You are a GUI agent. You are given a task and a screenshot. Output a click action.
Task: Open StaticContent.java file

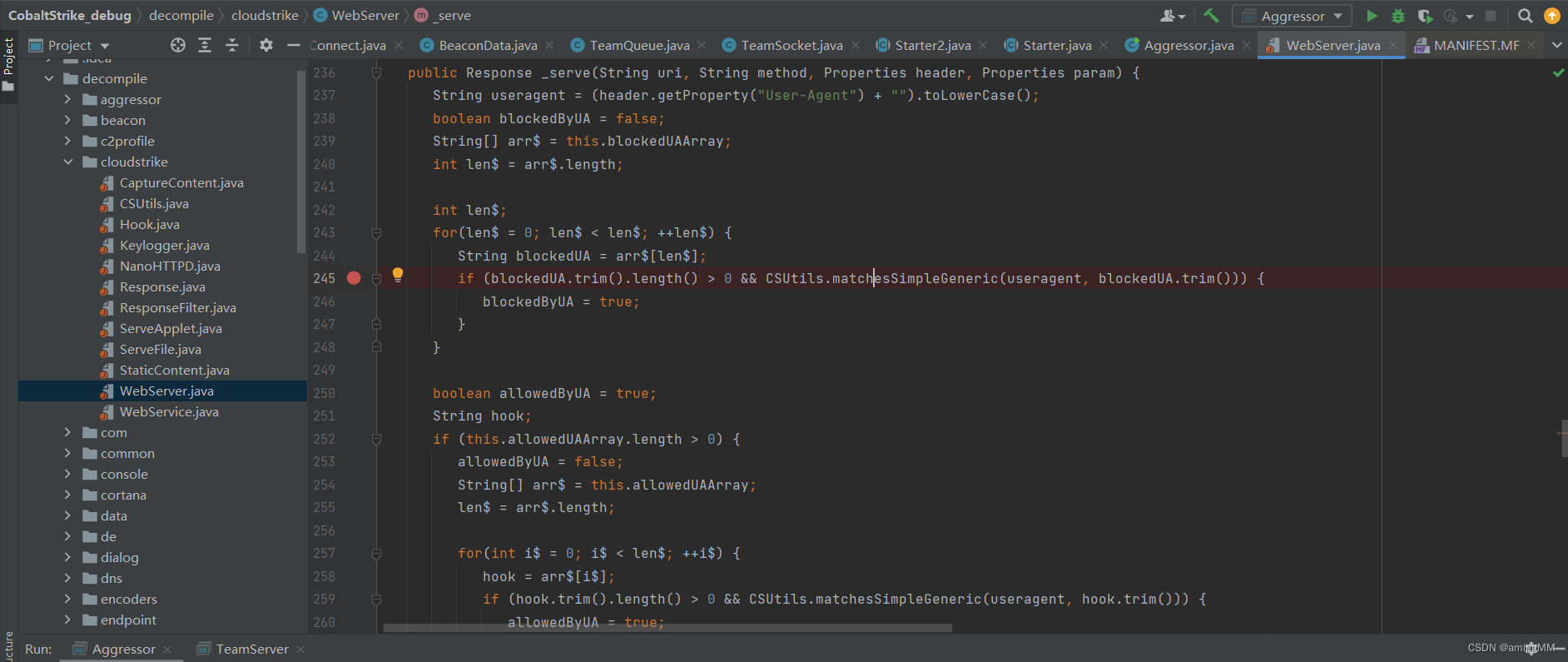(175, 370)
